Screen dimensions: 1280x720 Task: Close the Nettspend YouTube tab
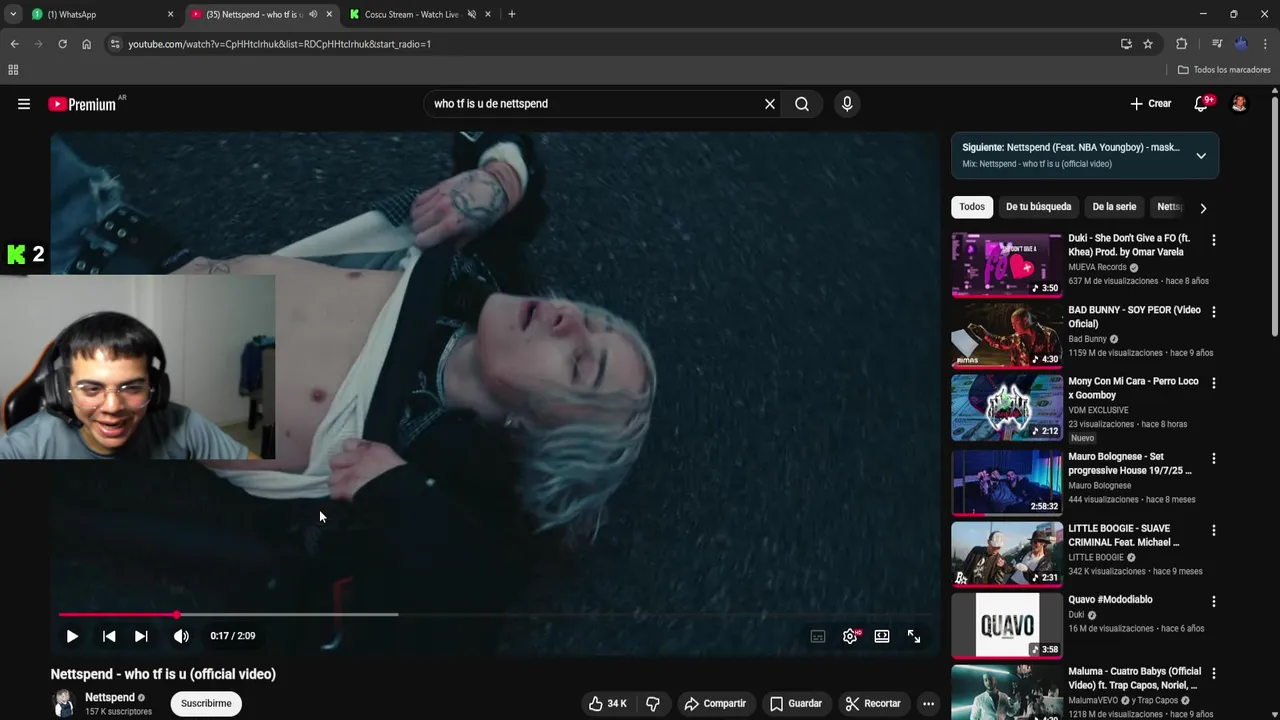tap(329, 14)
